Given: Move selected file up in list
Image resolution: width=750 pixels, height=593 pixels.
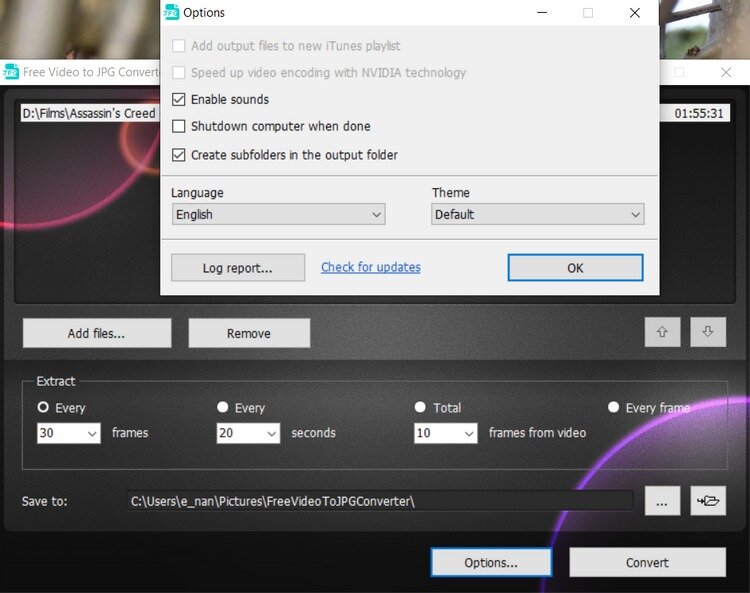Looking at the screenshot, I should [662, 332].
